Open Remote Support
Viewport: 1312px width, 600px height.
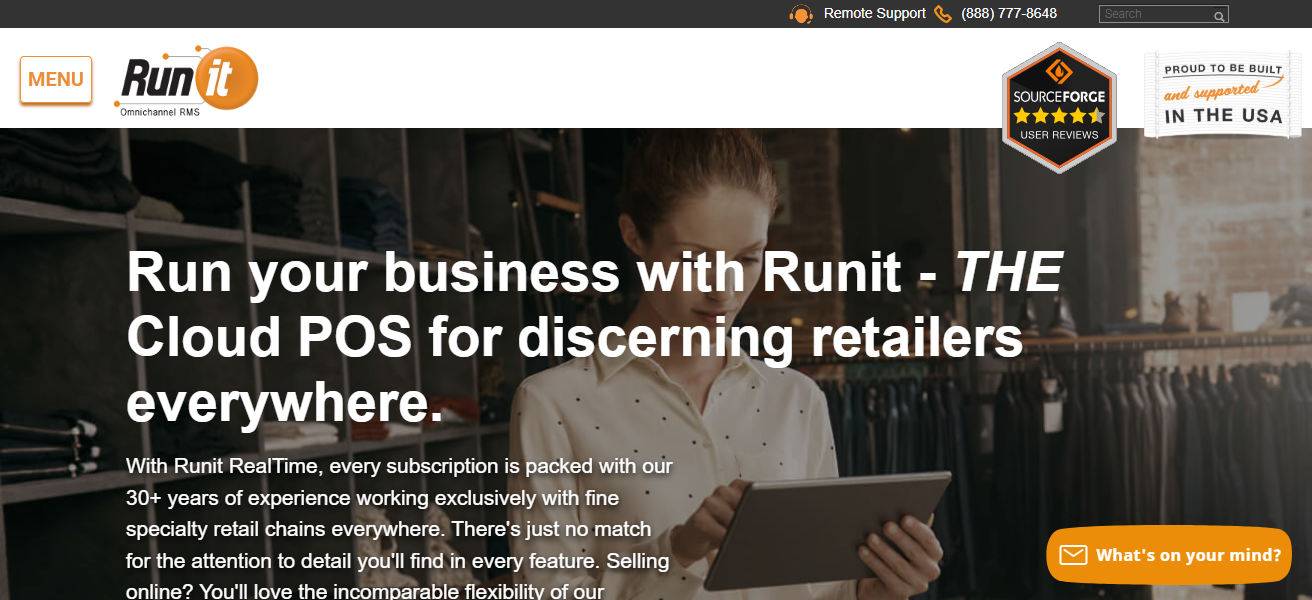coord(872,13)
